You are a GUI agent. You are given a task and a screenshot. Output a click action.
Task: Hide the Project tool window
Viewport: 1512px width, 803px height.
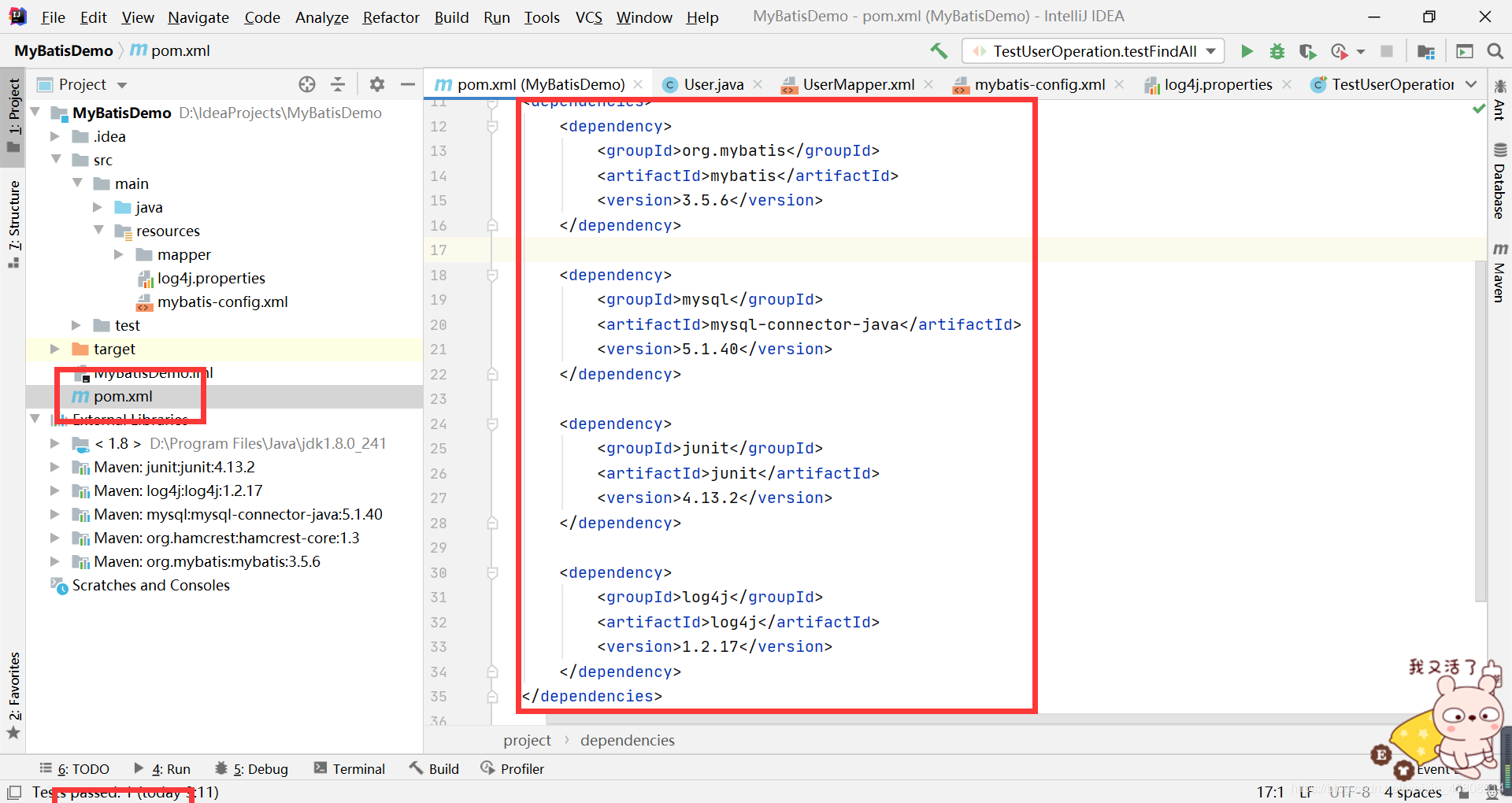pyautogui.click(x=408, y=84)
